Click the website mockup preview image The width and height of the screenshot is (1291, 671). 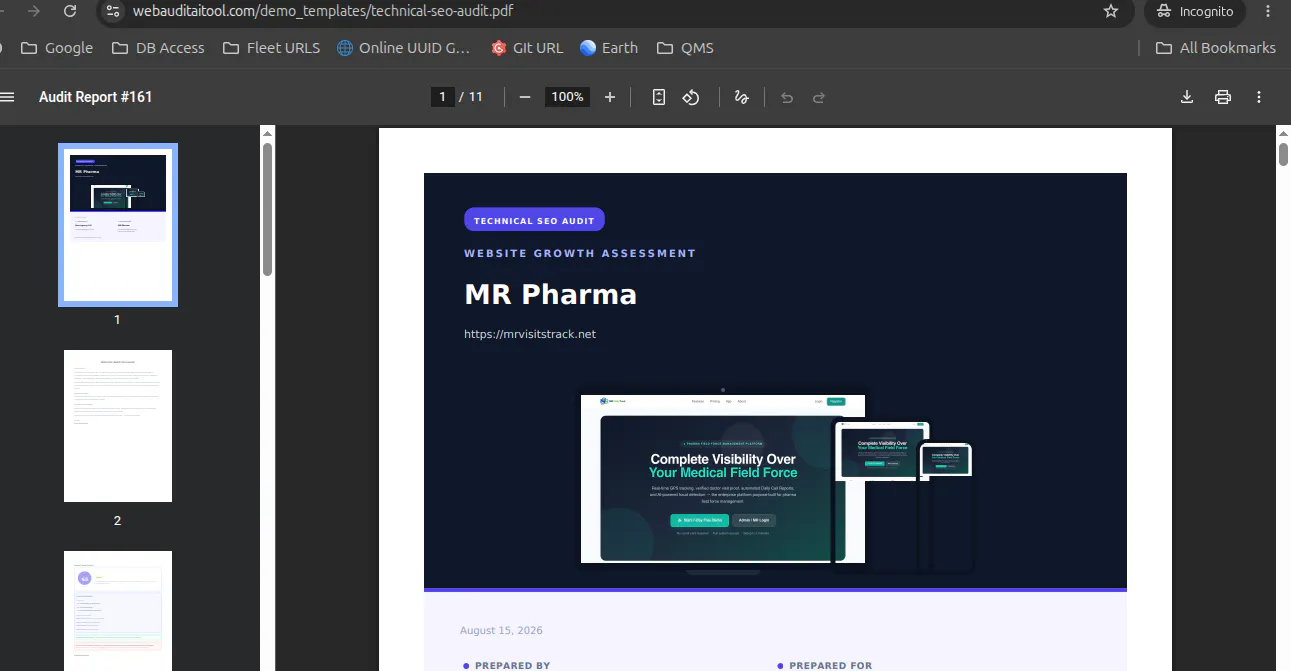click(x=776, y=482)
